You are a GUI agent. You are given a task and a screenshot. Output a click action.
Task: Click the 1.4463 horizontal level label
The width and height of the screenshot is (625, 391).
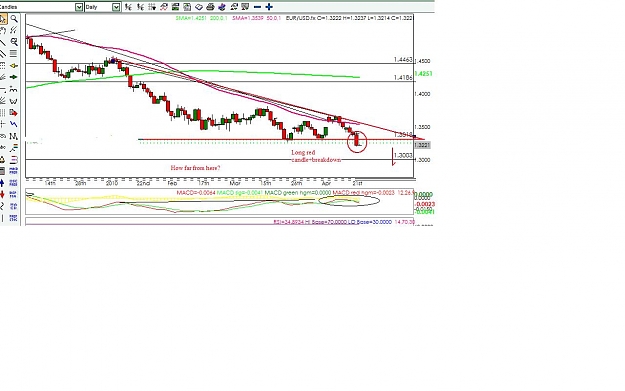(x=403, y=59)
